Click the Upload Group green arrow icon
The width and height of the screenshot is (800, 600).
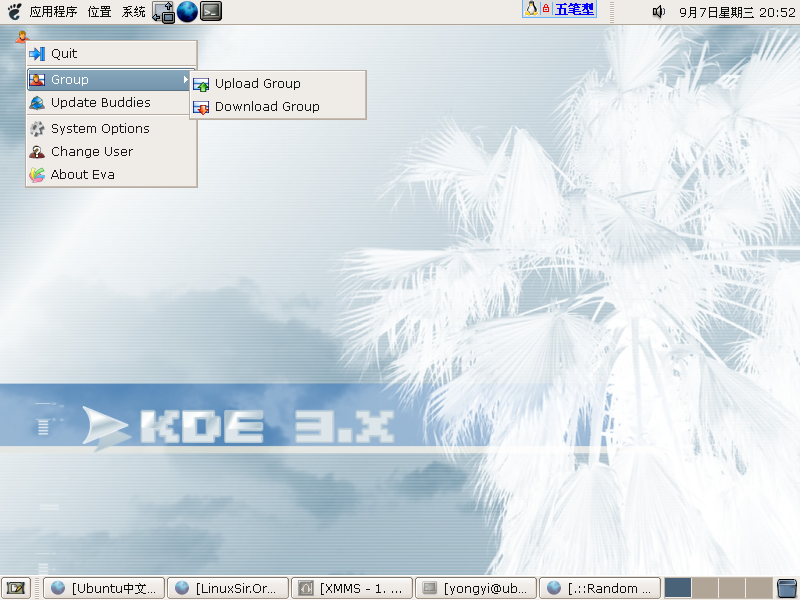tap(201, 85)
